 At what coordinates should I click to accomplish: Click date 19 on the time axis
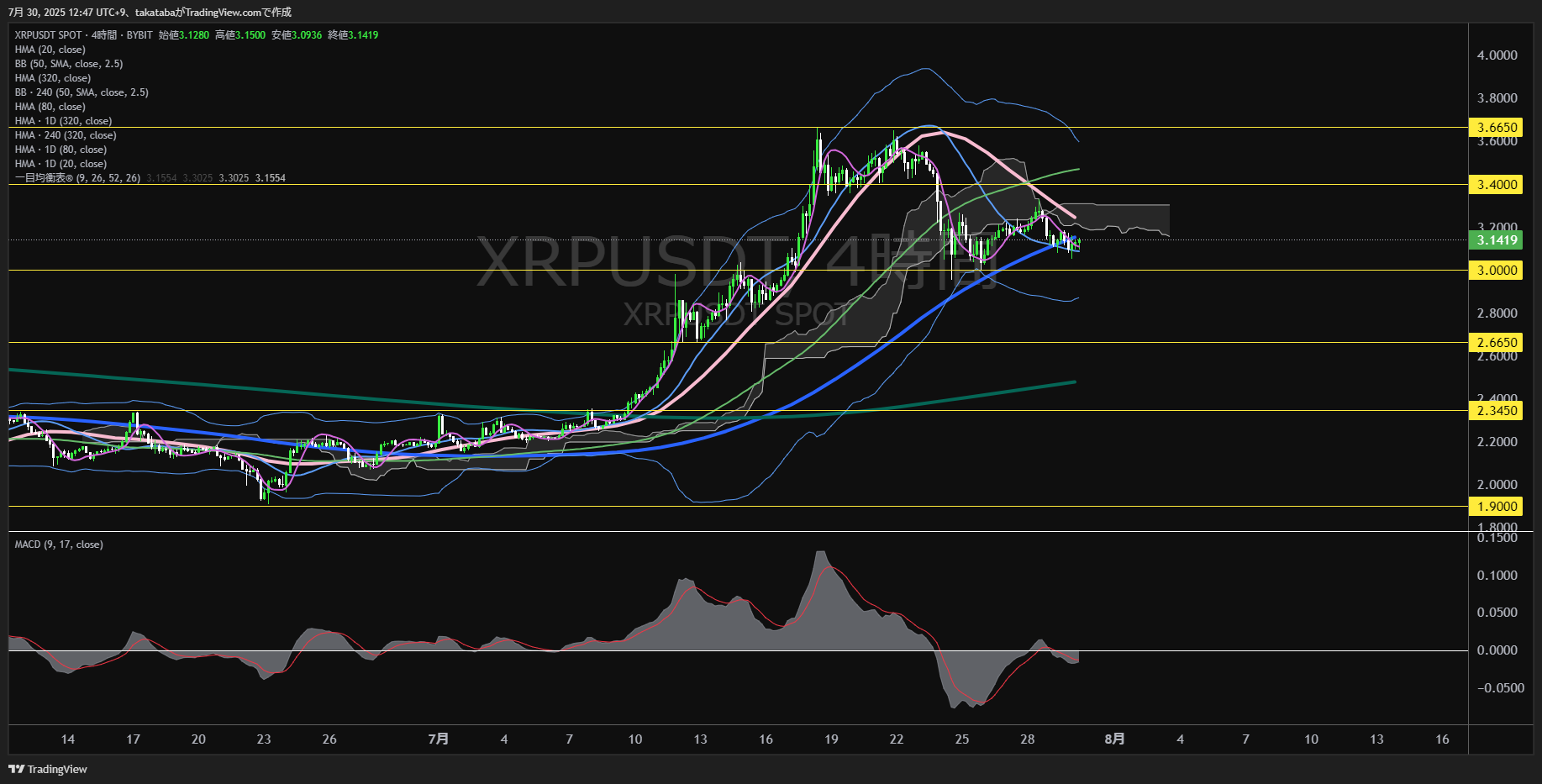(831, 739)
